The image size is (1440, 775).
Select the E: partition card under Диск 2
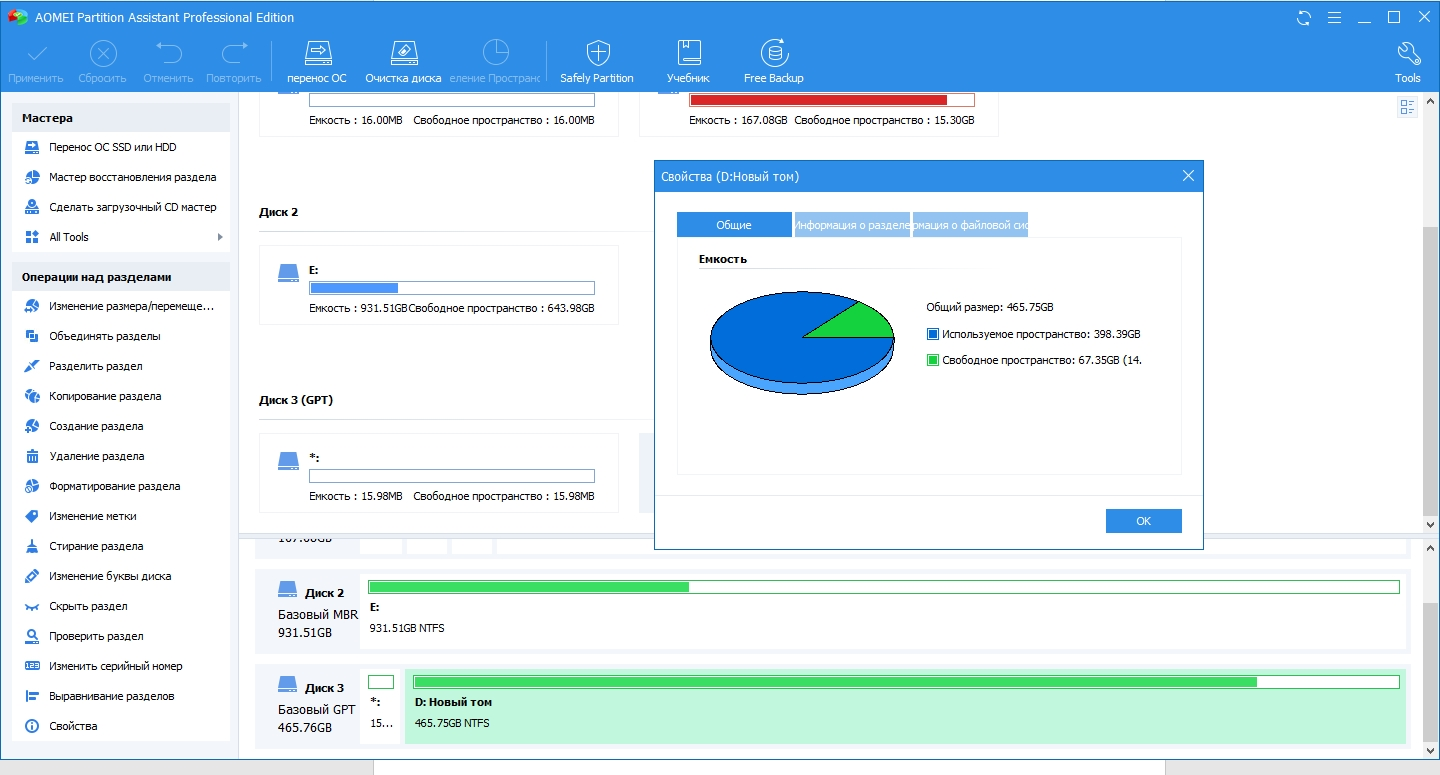coord(439,285)
